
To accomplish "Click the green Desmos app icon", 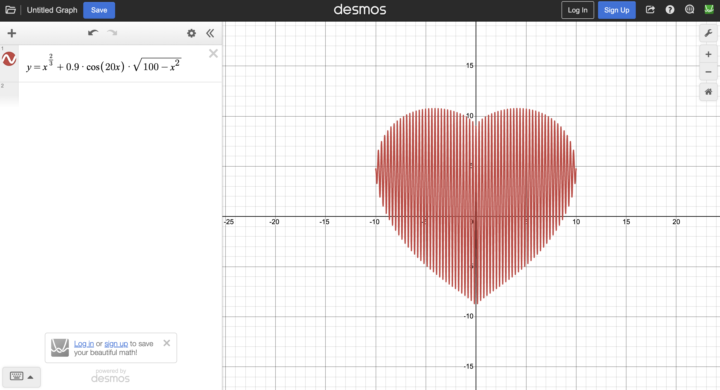I will click(x=709, y=10).
